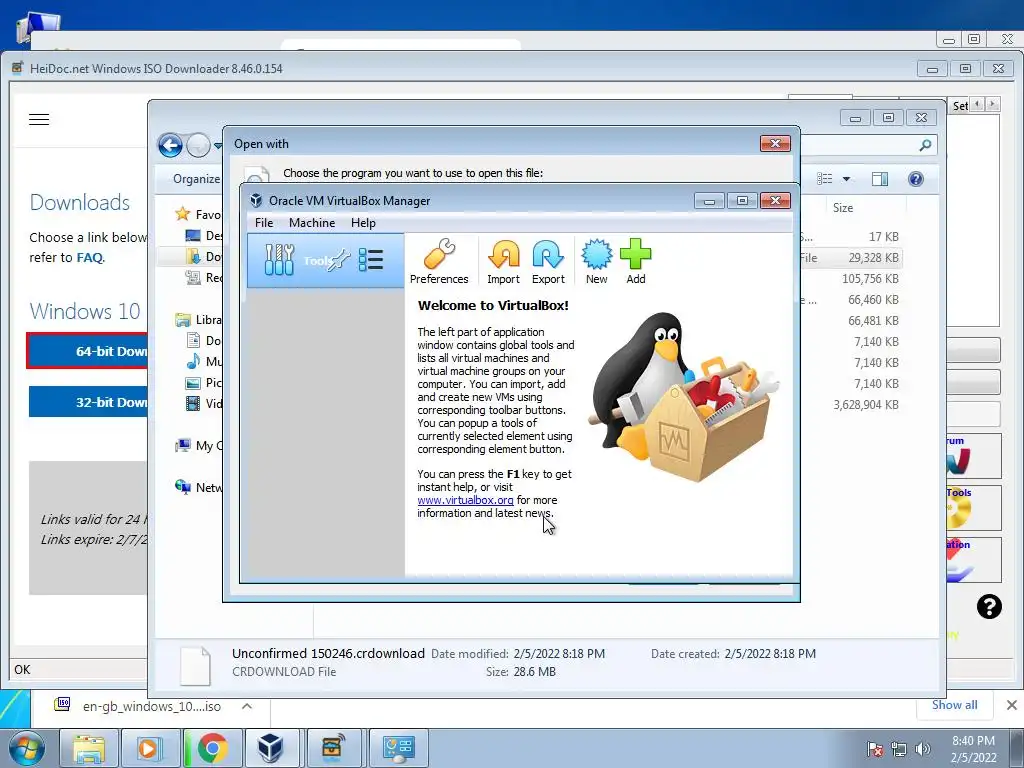The height and width of the screenshot is (768, 1024).
Task: Open the Action Center flag icon
Action: (x=875, y=749)
